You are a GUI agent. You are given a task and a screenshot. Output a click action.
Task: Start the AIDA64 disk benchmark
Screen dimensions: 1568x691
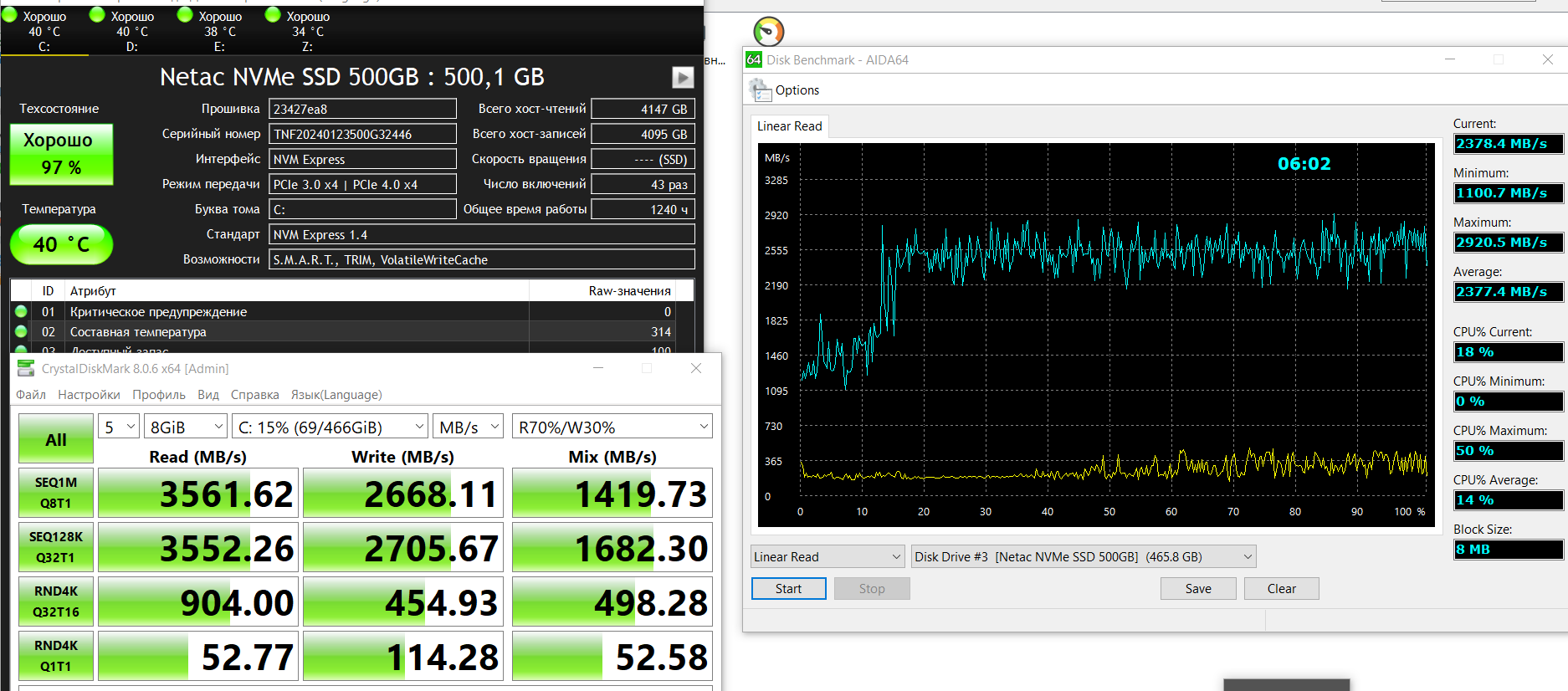click(x=788, y=589)
